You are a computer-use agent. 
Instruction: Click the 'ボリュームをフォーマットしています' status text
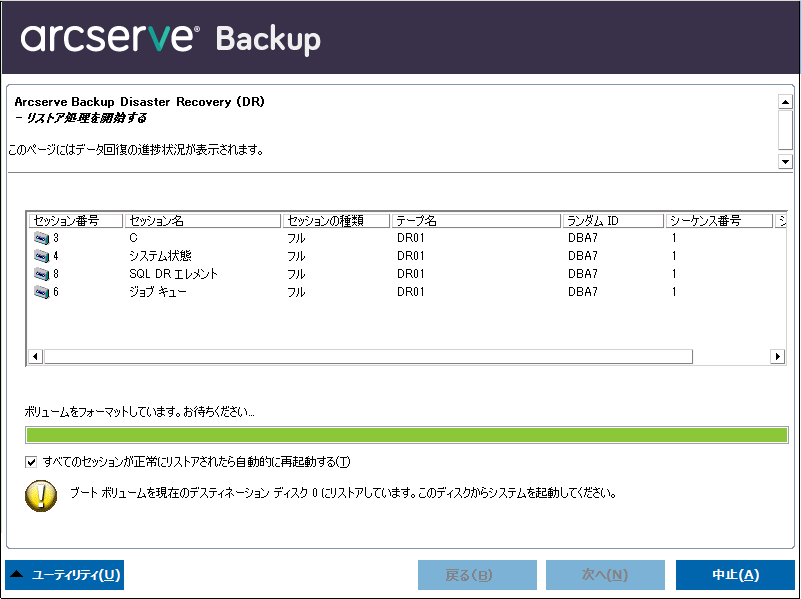[139, 412]
